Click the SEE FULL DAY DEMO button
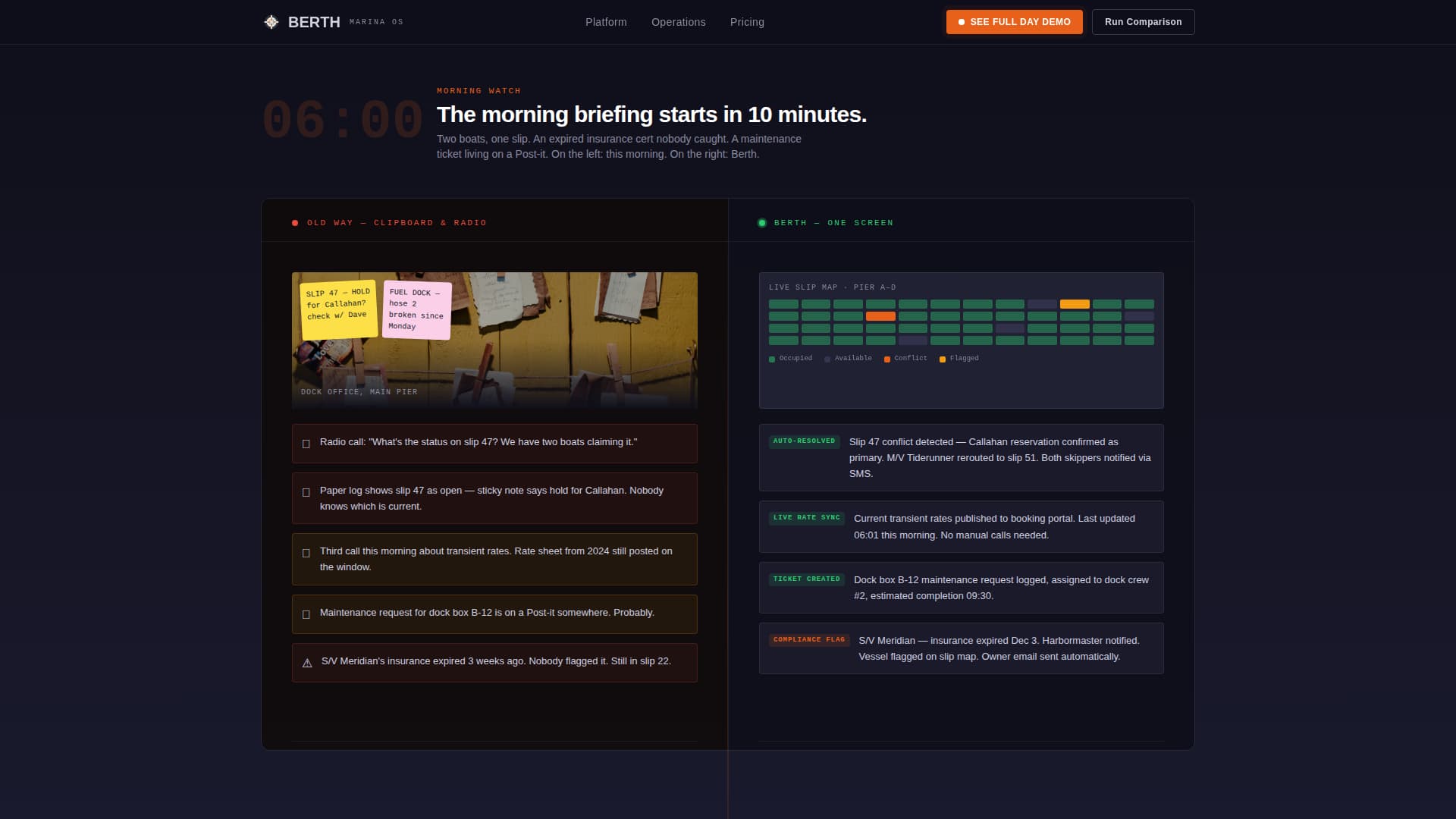This screenshot has width=1456, height=819. [1014, 22]
